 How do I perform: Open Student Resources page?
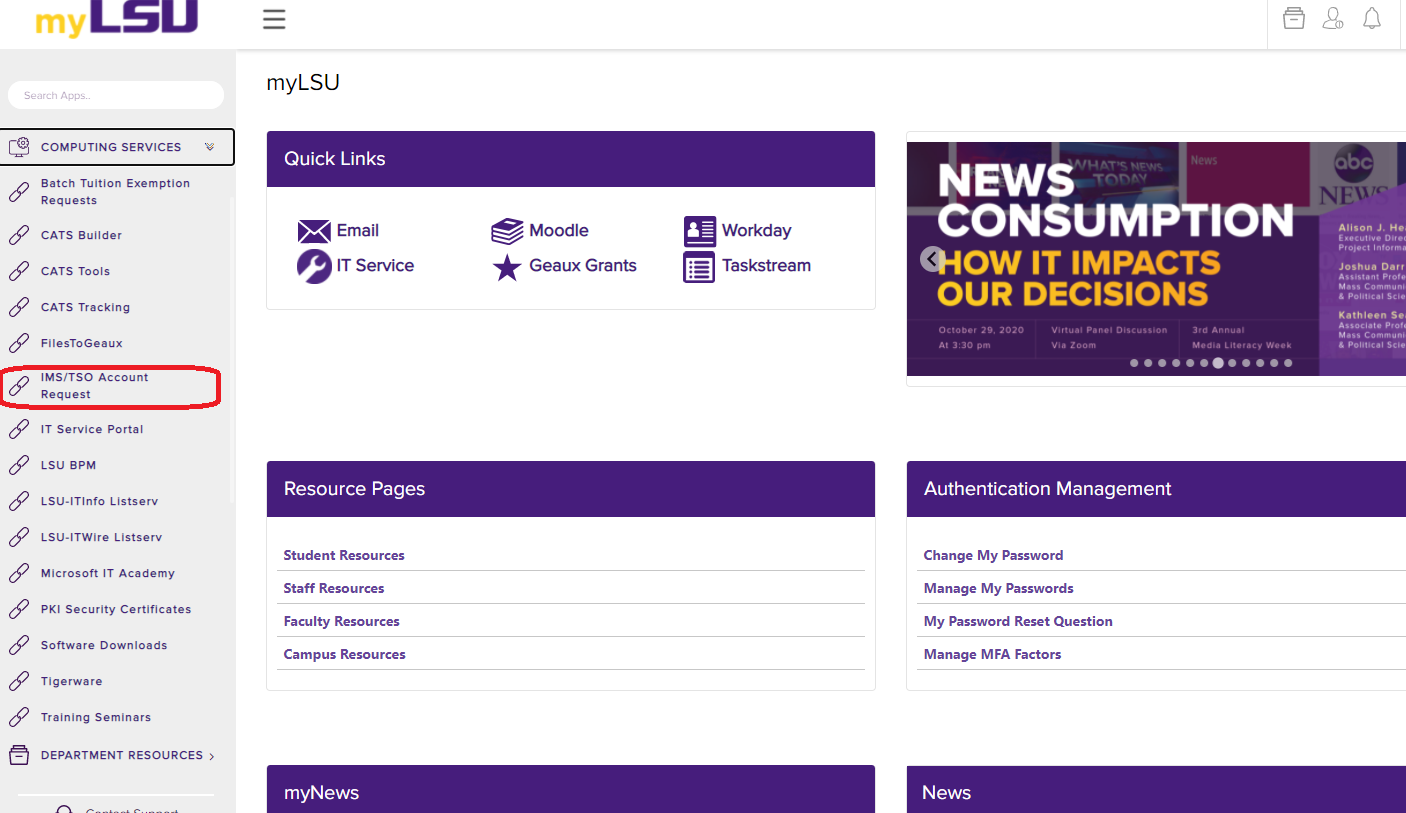point(344,555)
